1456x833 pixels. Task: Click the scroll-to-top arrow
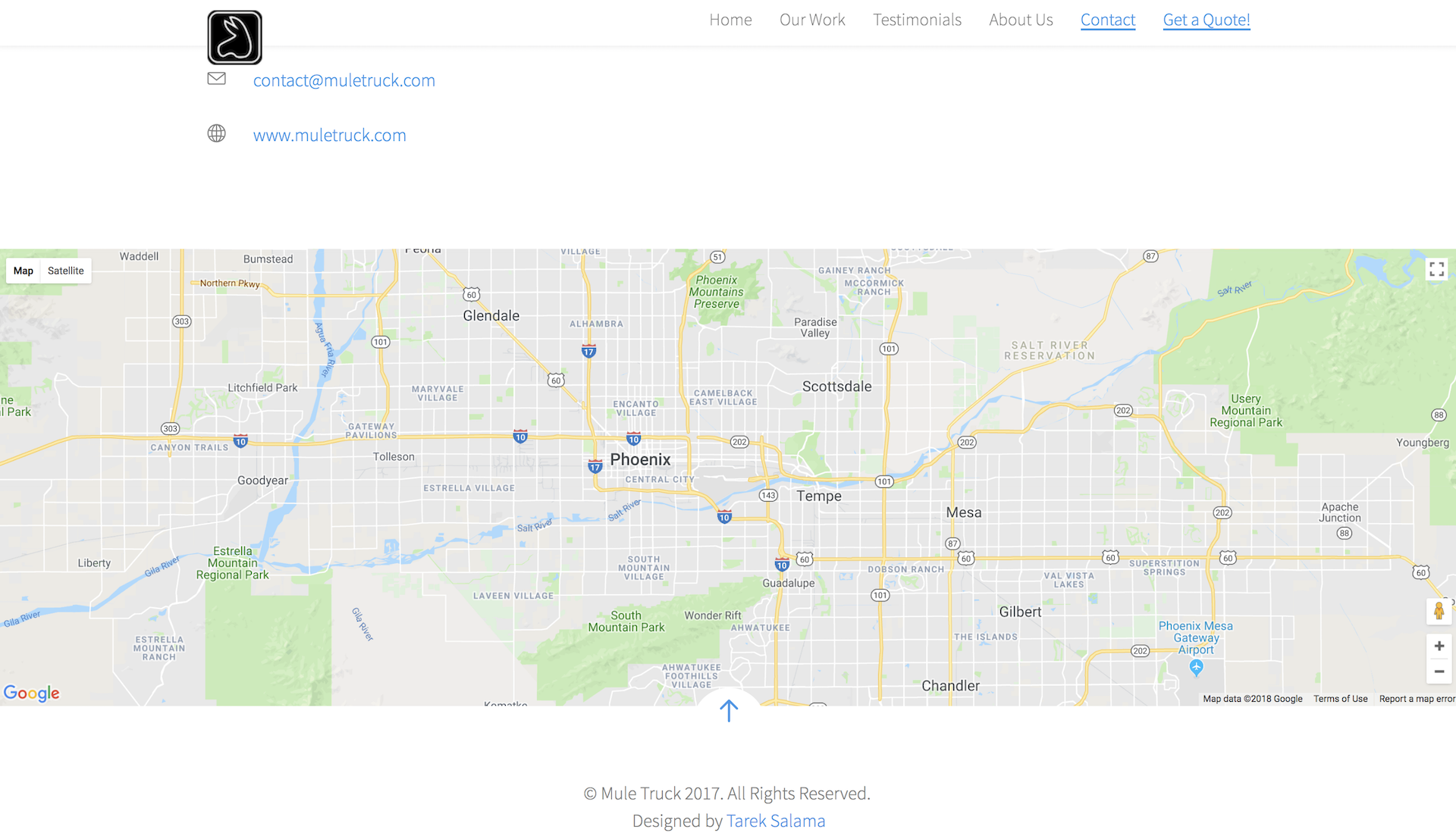[x=728, y=710]
